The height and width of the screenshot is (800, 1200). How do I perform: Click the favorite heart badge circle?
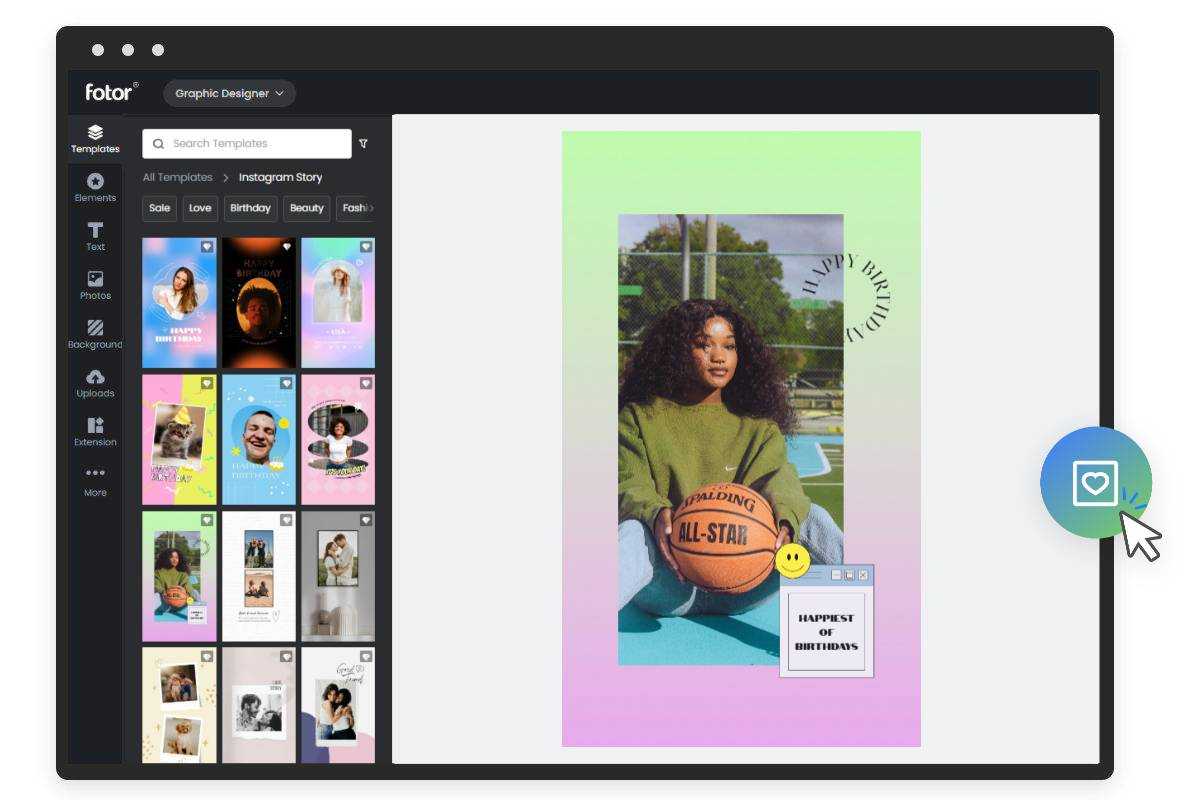tap(1096, 482)
